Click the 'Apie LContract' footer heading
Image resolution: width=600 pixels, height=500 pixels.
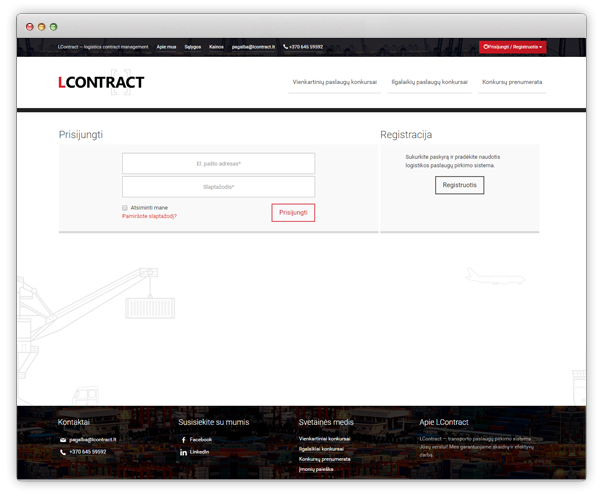[x=444, y=422]
